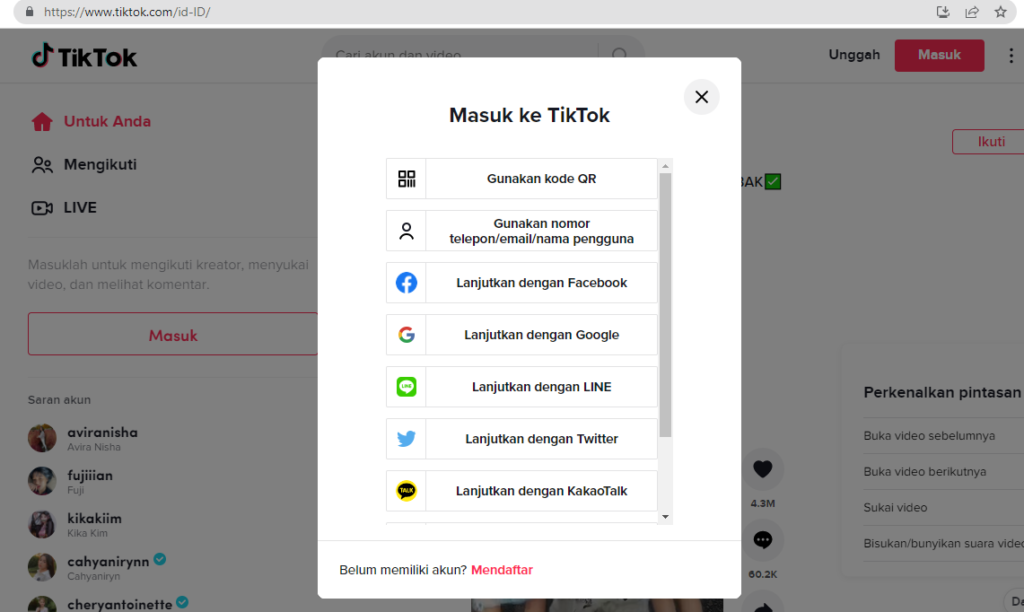Click the share arrow icon on video
The width and height of the screenshot is (1024, 612).
(762, 606)
